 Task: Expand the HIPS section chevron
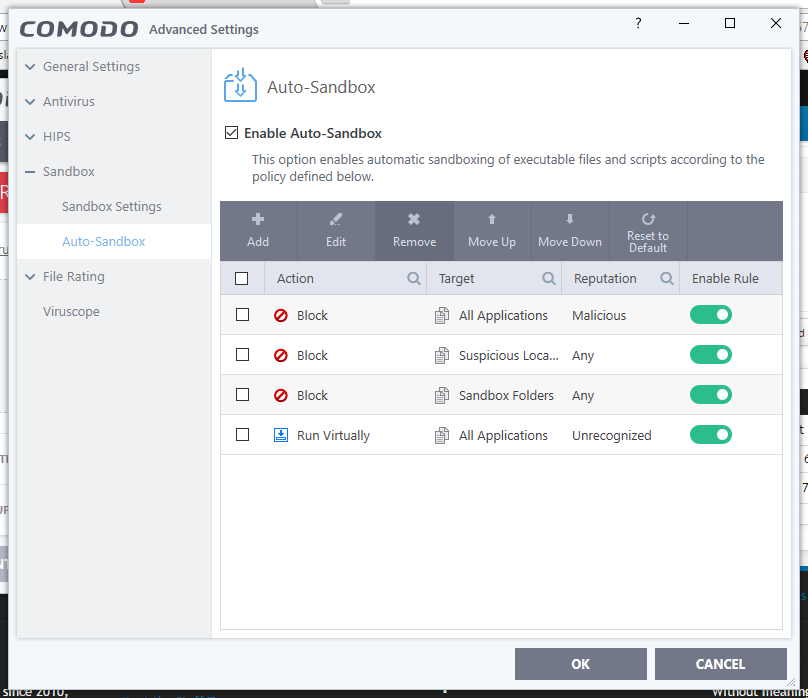point(30,137)
